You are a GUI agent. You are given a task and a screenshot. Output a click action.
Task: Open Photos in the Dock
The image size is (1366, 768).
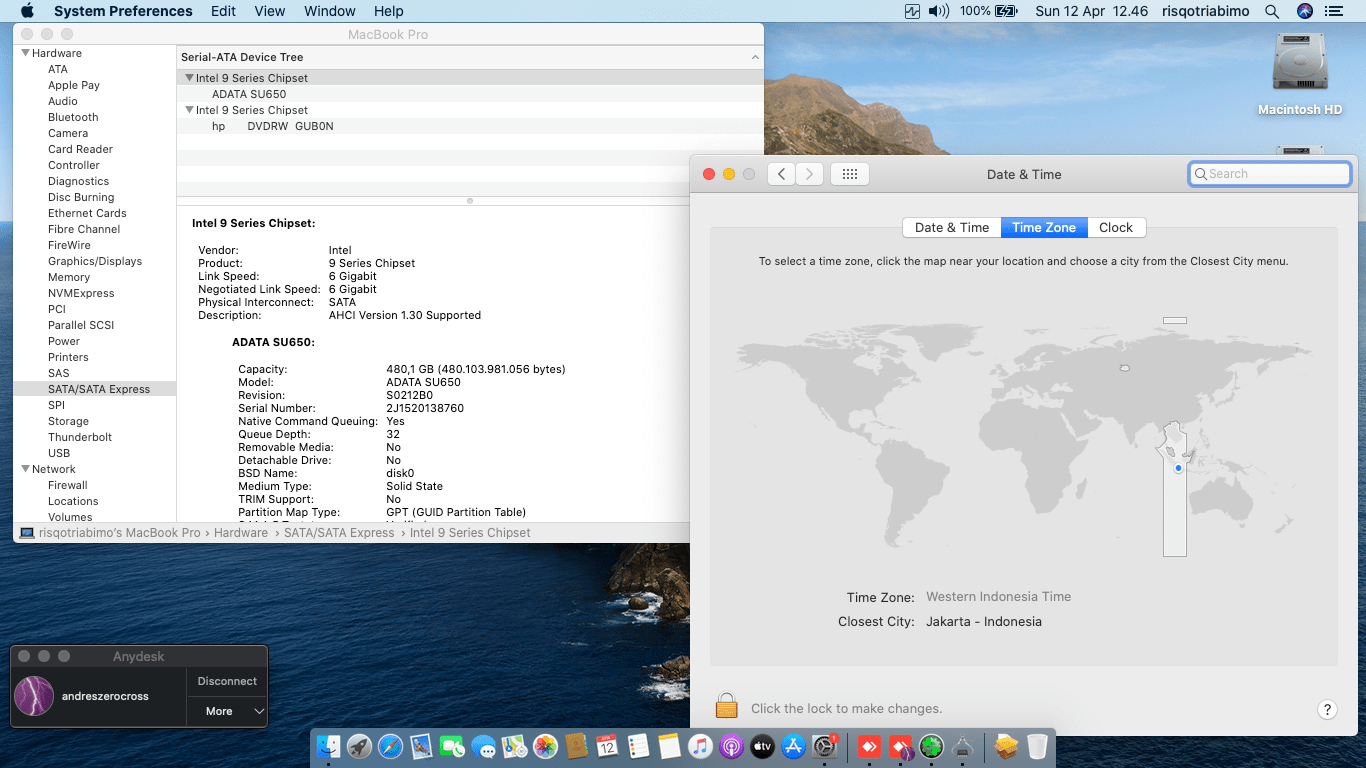(x=545, y=746)
